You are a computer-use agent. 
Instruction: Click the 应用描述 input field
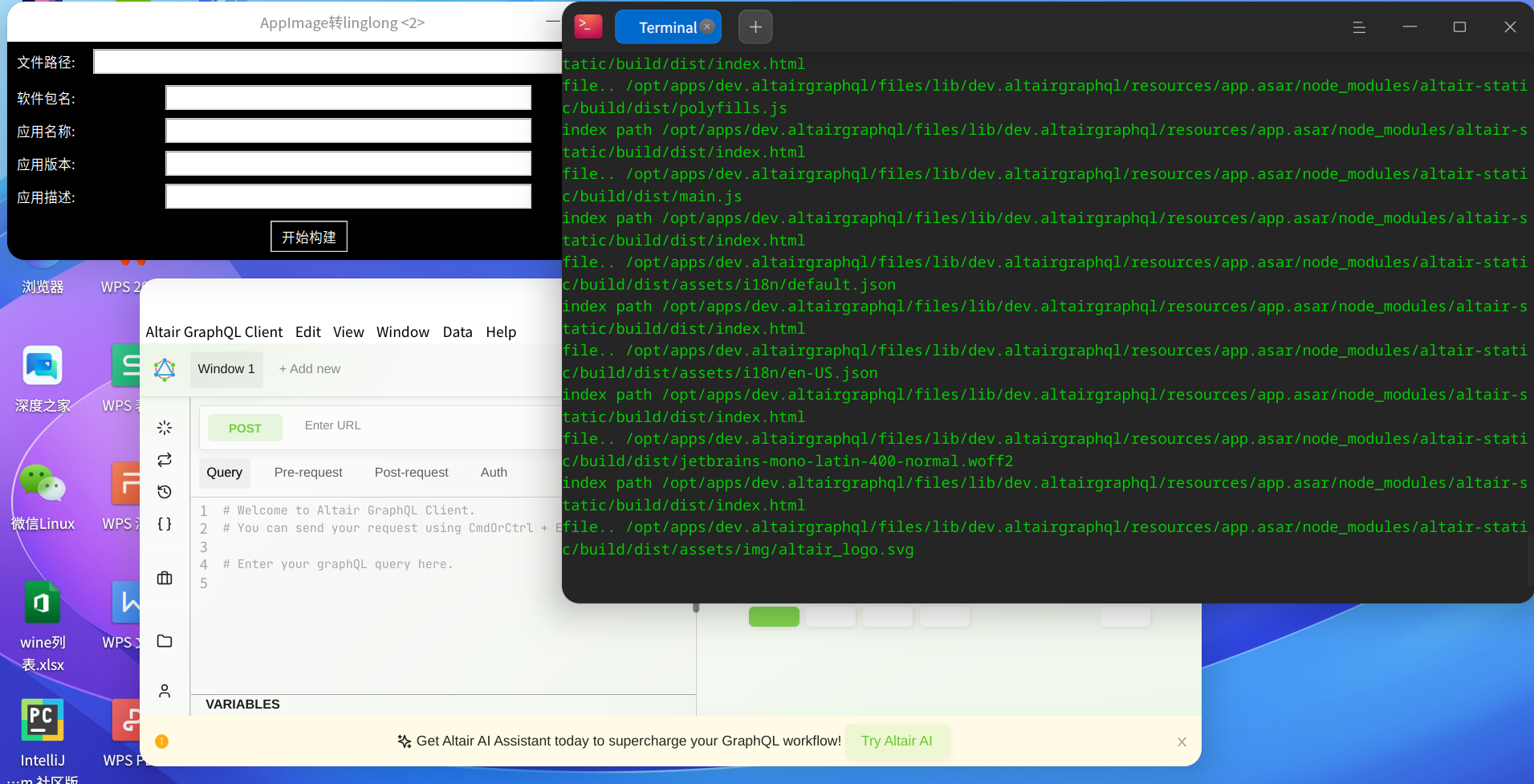coord(348,197)
